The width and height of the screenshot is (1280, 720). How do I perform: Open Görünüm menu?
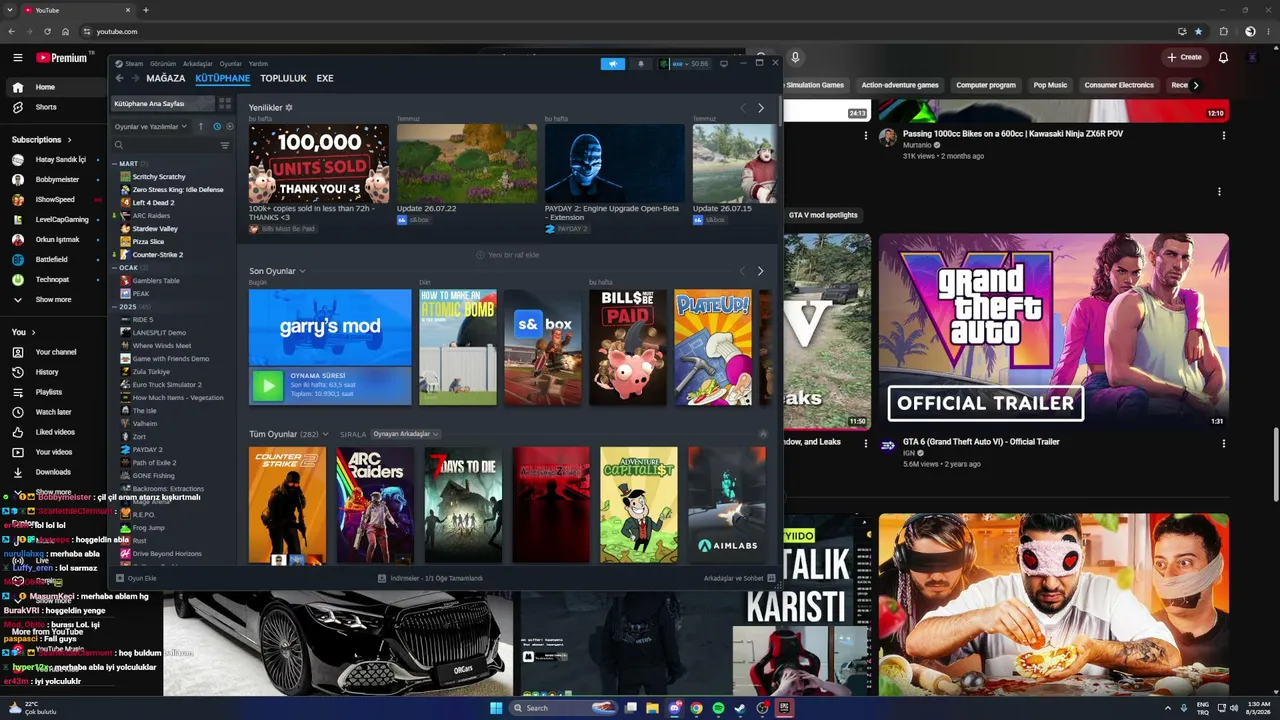click(x=163, y=64)
